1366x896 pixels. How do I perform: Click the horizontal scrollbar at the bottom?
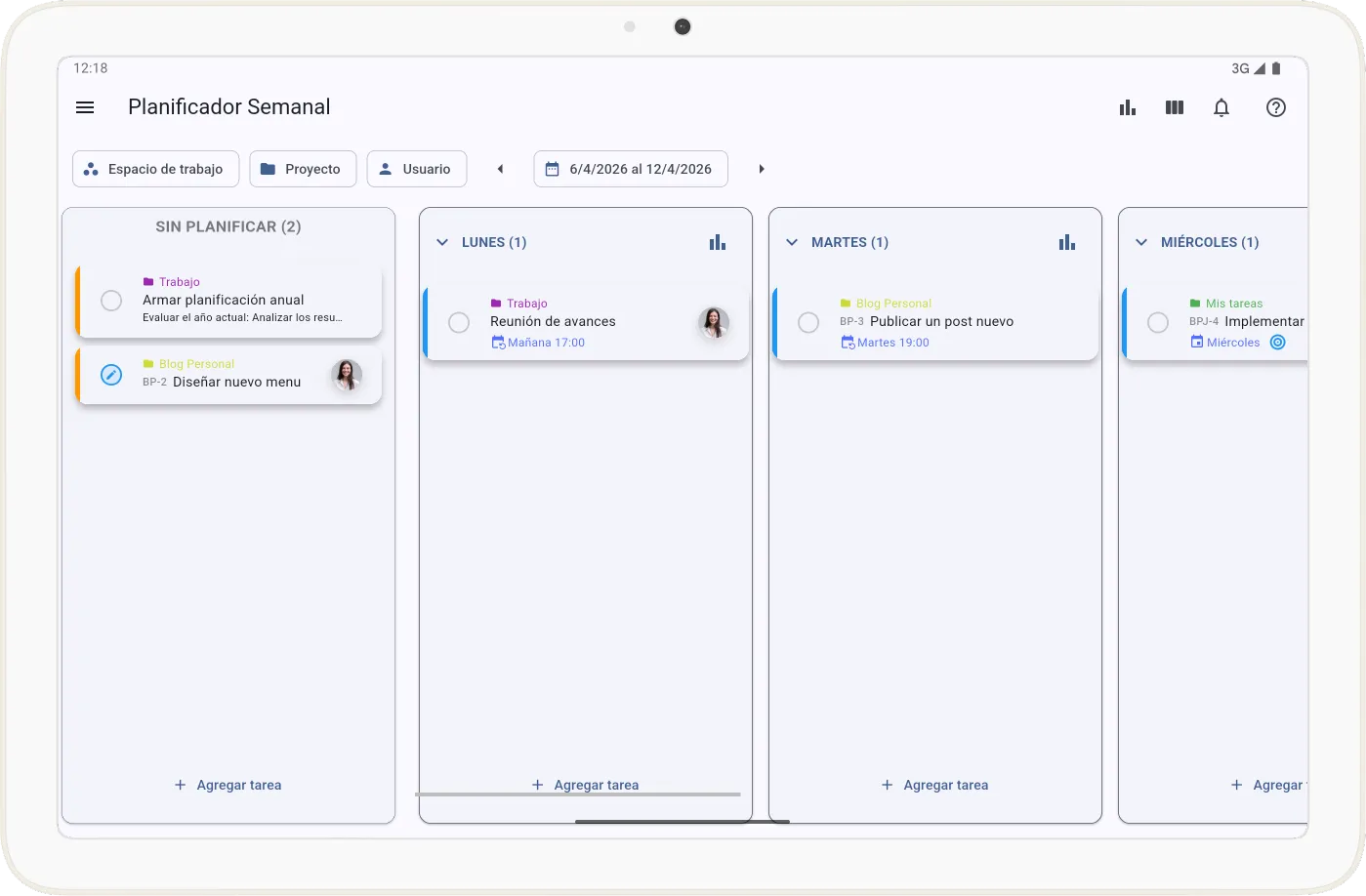578,794
